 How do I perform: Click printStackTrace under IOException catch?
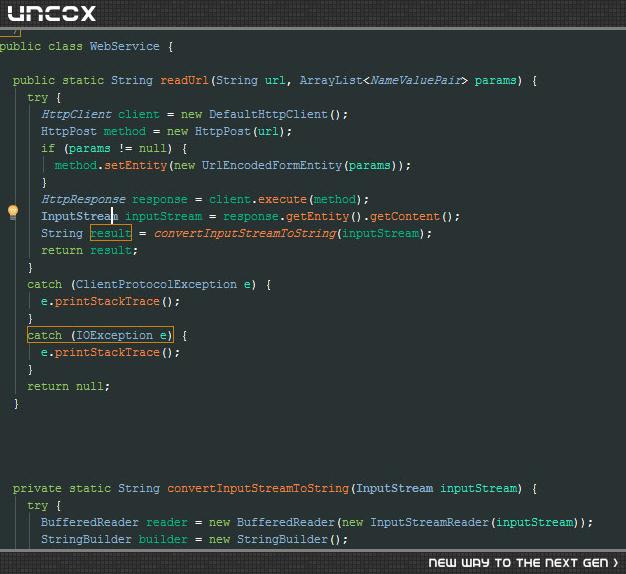pos(107,352)
